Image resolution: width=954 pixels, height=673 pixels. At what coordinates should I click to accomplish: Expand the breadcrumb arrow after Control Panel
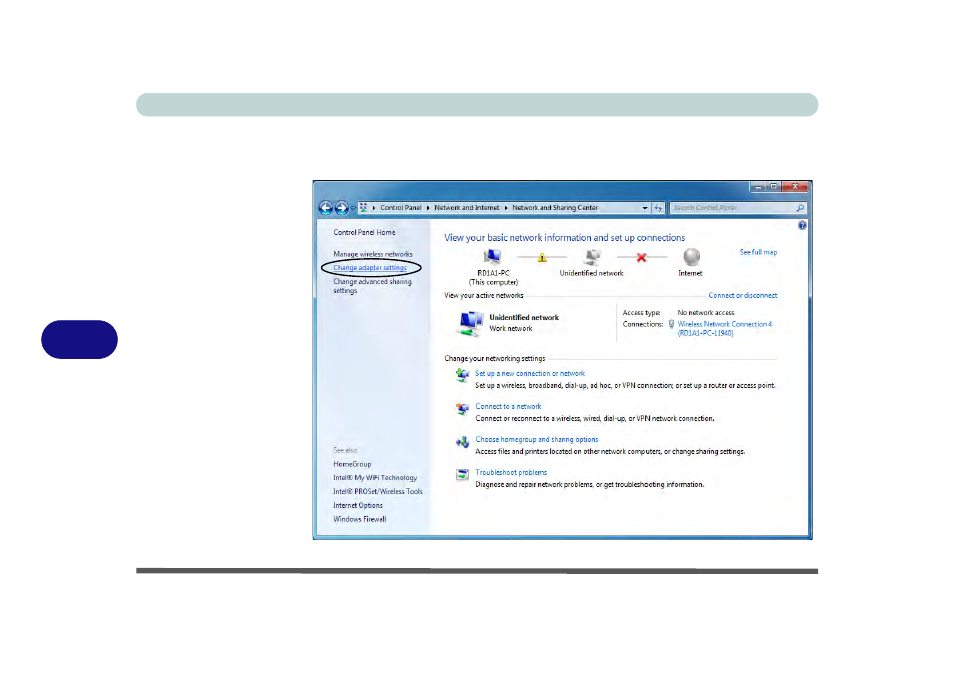point(428,208)
